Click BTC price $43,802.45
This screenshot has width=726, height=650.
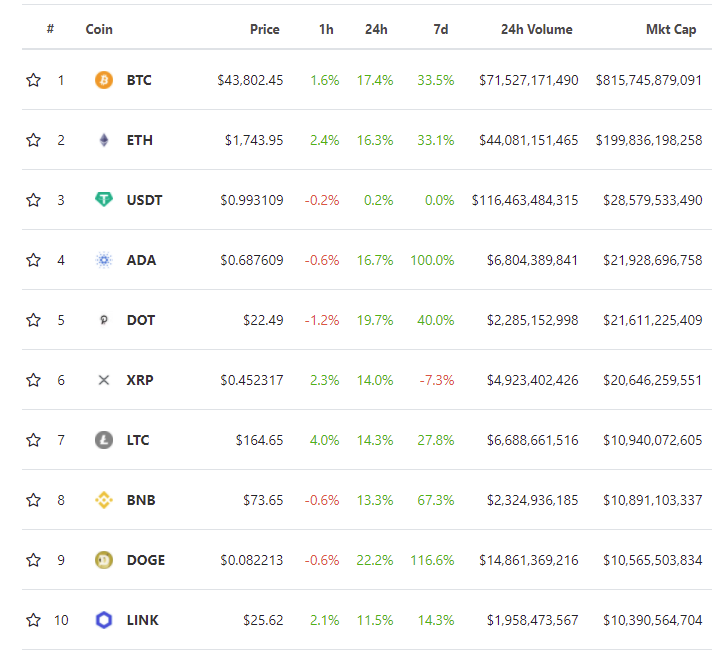250,80
